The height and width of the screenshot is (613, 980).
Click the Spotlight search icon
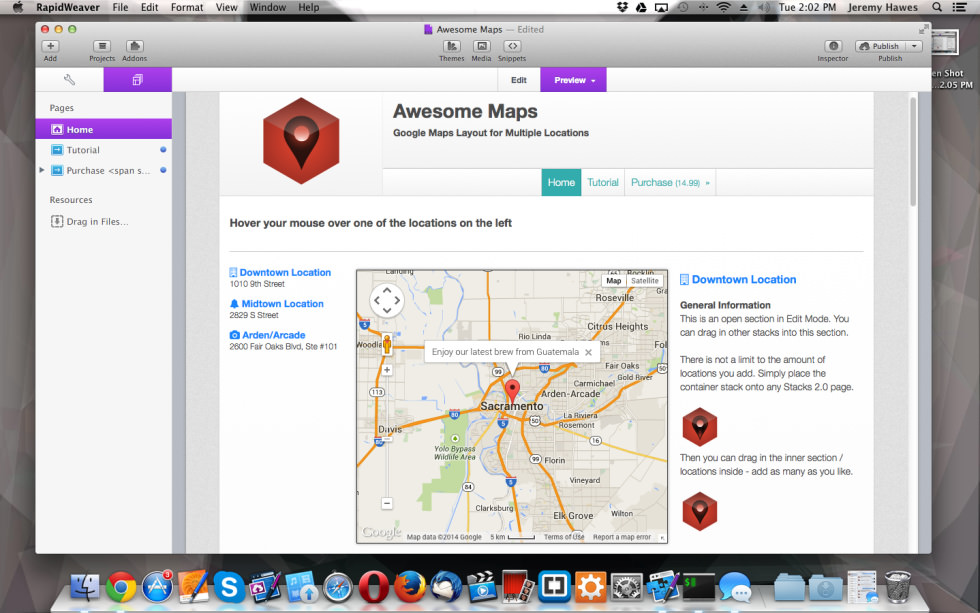[937, 7]
